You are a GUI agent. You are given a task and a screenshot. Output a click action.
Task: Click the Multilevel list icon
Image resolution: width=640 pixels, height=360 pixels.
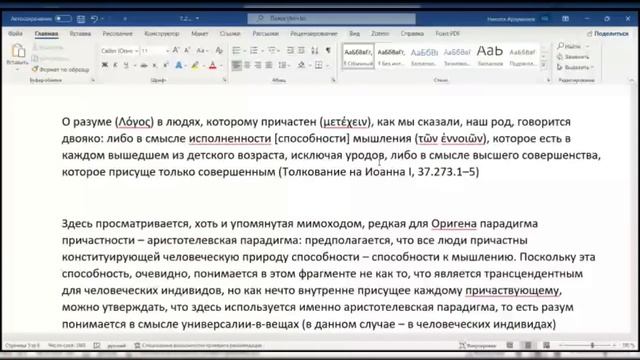pos(271,51)
